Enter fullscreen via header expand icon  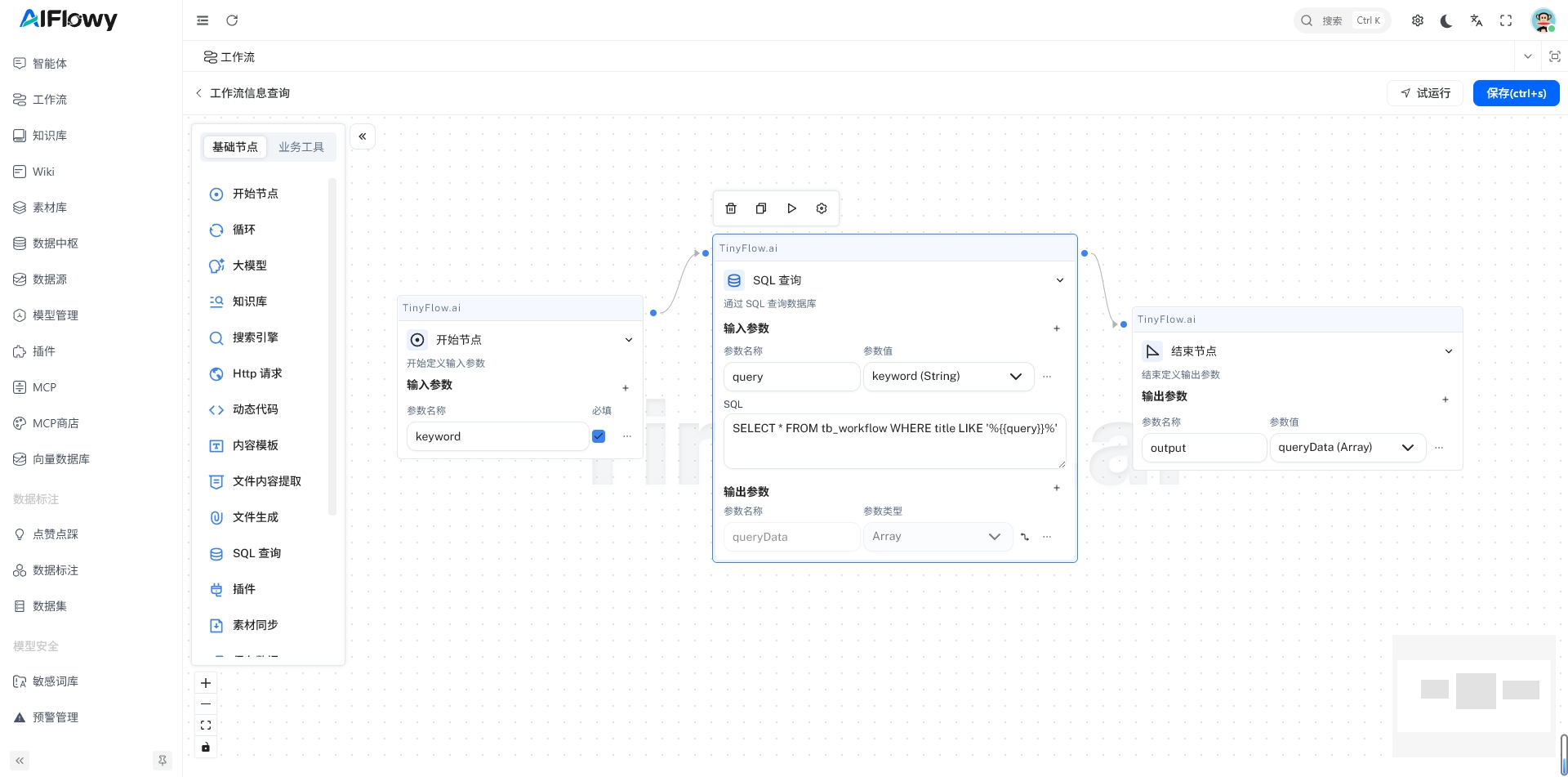point(1506,20)
